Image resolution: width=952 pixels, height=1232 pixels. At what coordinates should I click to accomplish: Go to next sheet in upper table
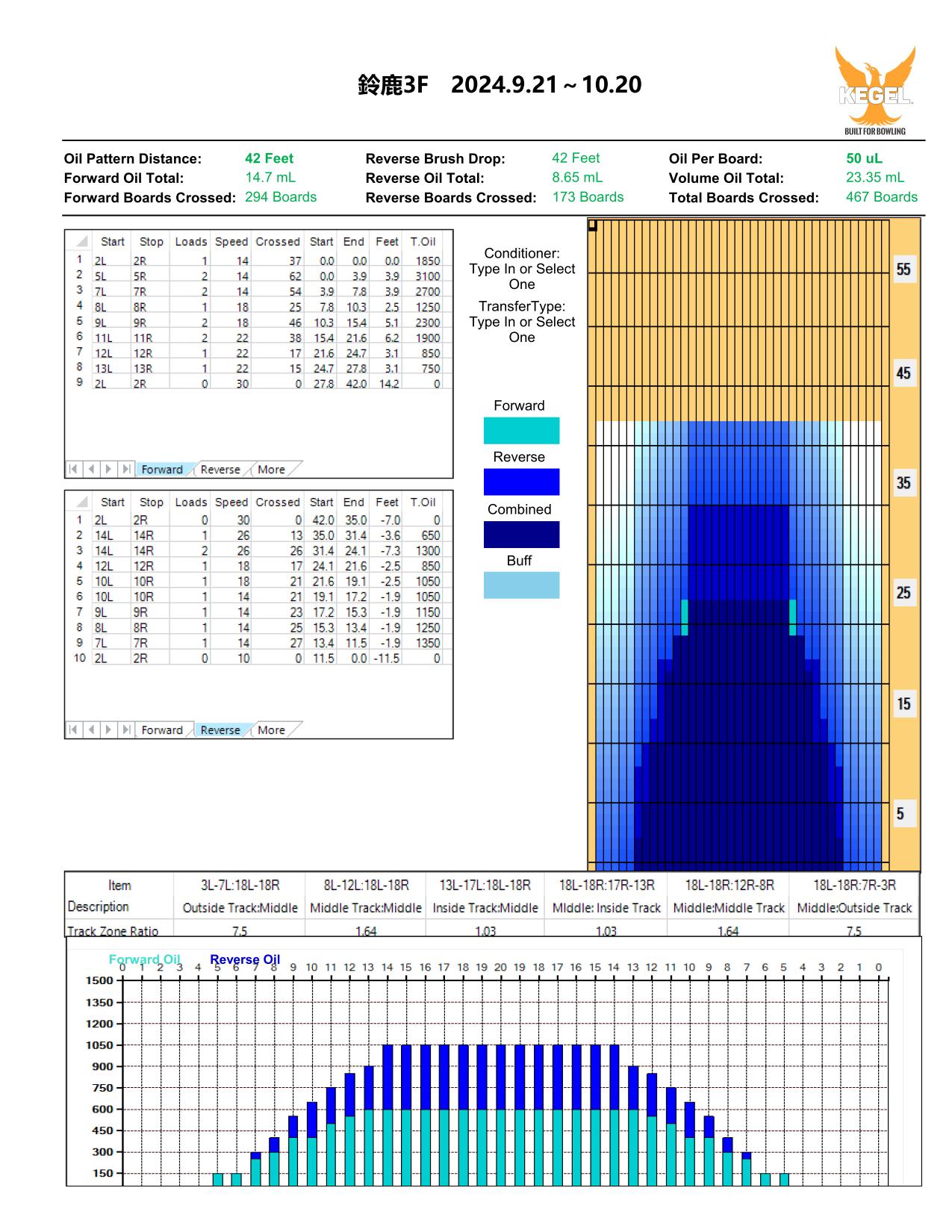pyautogui.click(x=109, y=470)
